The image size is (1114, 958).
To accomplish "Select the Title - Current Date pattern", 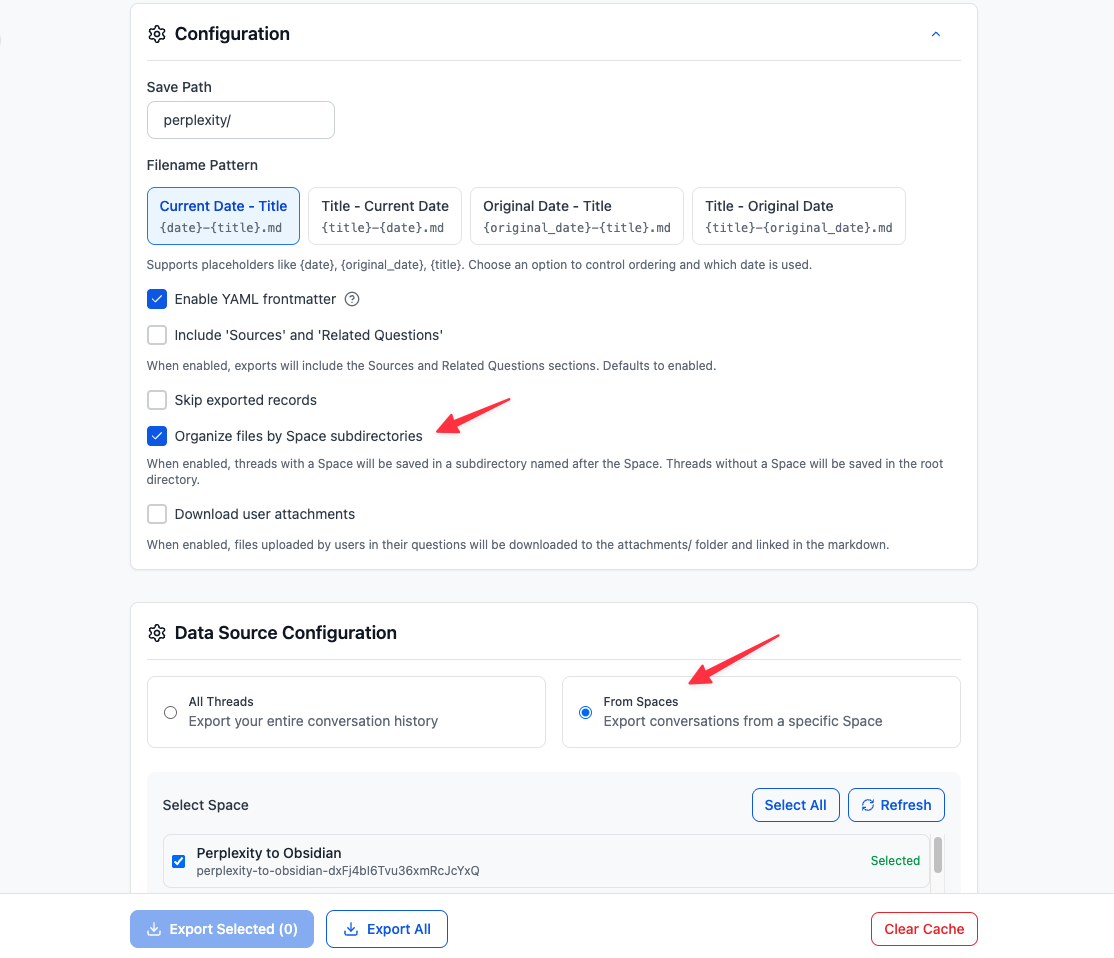I will tap(385, 216).
